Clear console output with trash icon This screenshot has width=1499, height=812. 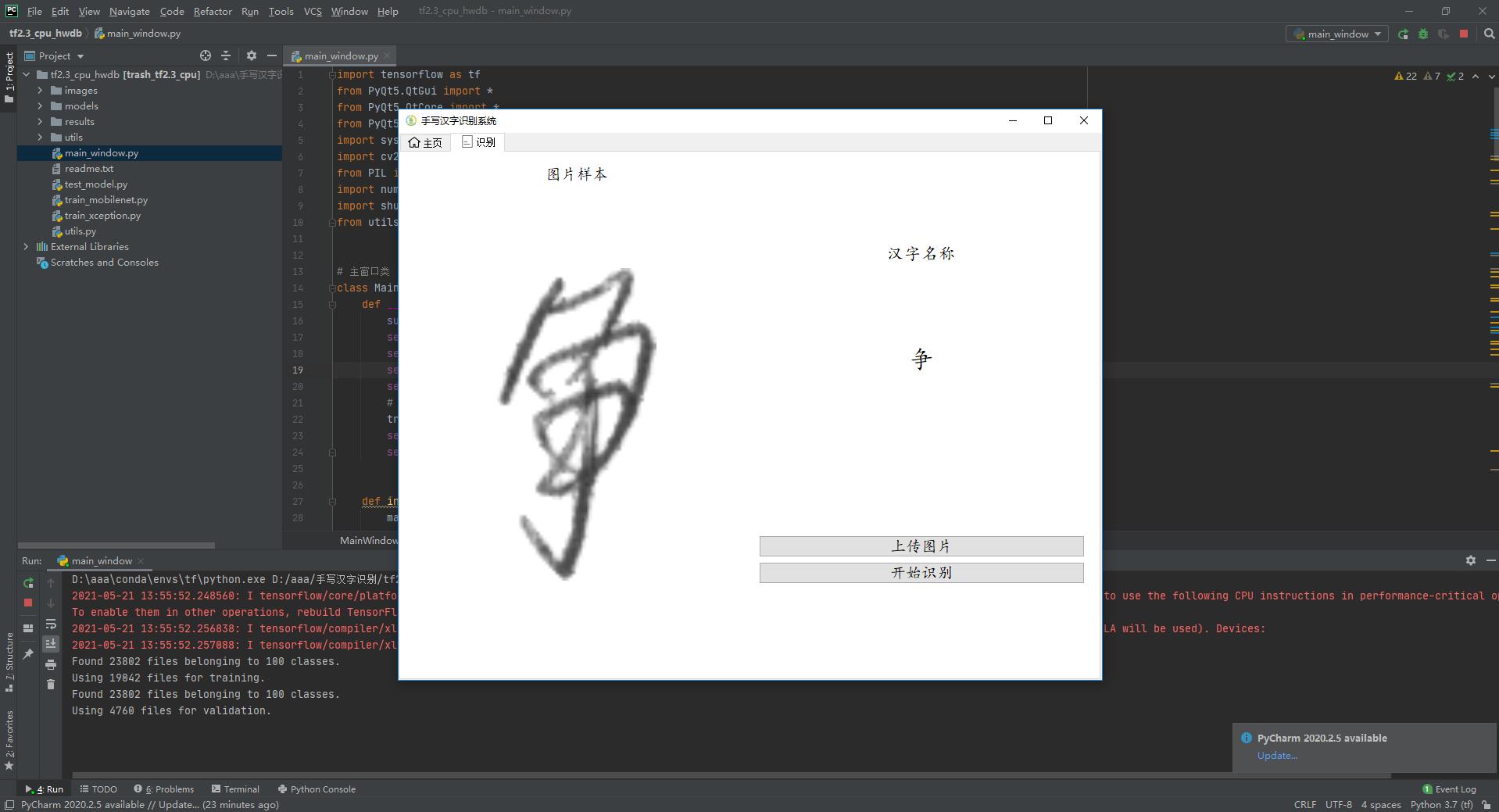[51, 685]
